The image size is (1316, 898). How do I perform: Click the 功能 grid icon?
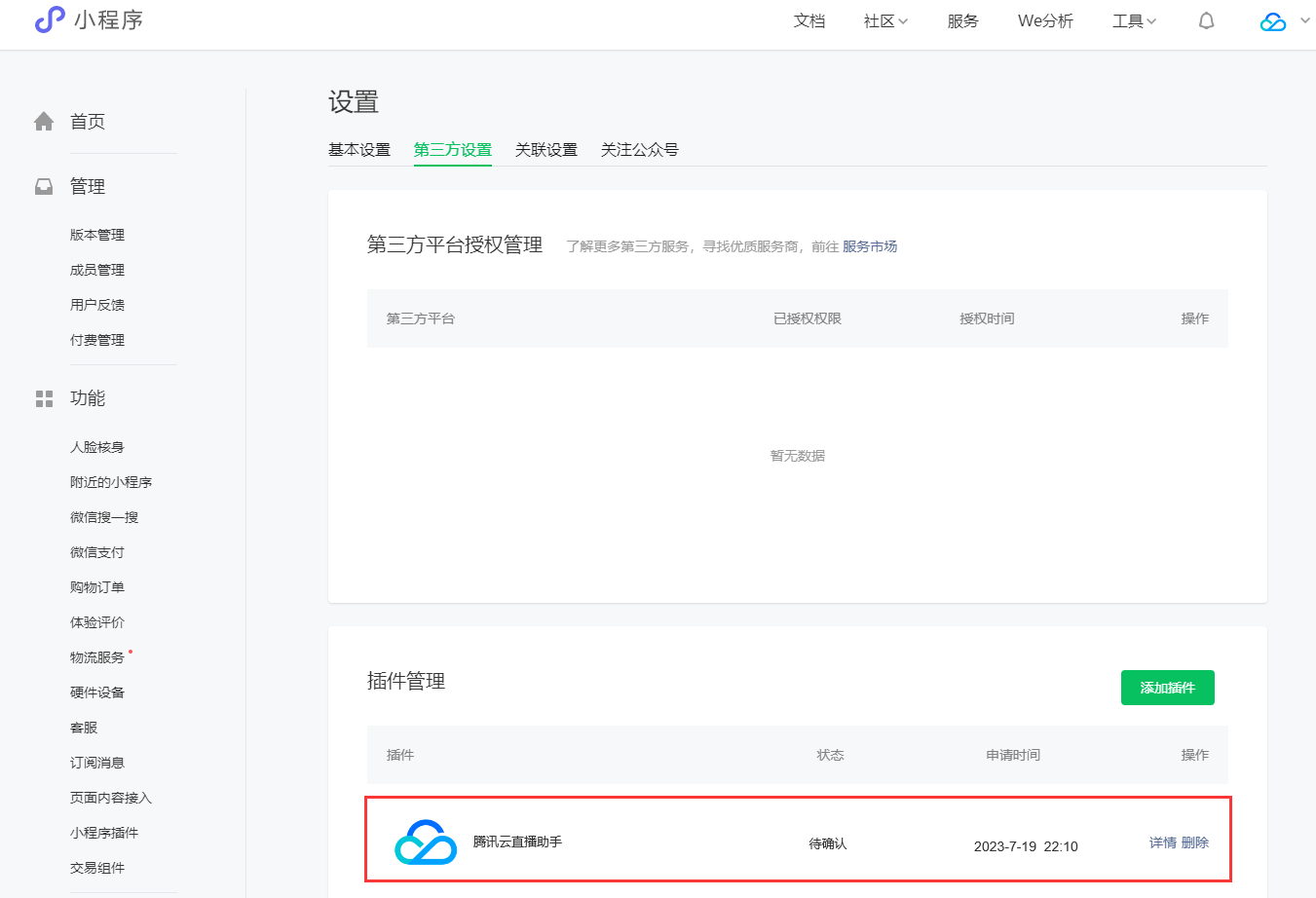click(44, 398)
